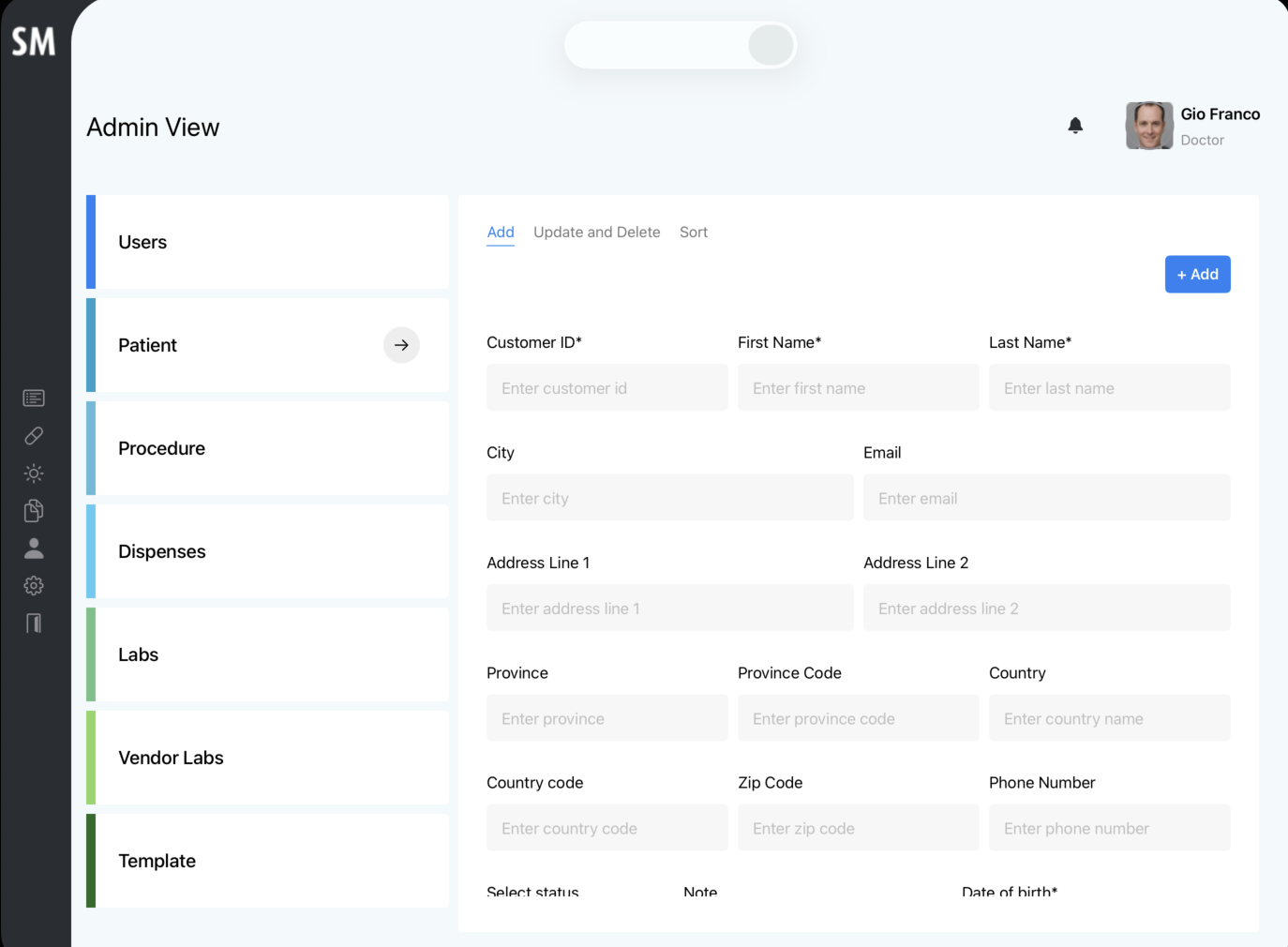The image size is (1288, 947).
Task: Open Gio Franco profile avatar
Action: [1149, 126]
